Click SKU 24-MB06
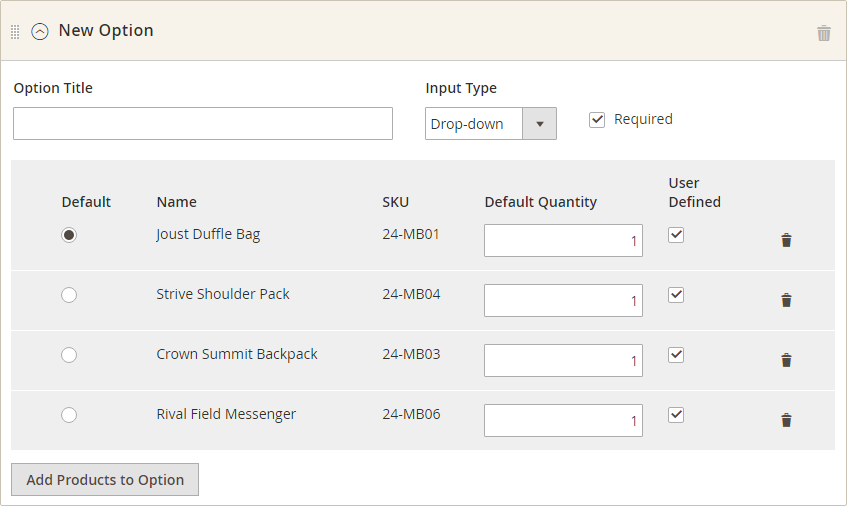 click(411, 414)
